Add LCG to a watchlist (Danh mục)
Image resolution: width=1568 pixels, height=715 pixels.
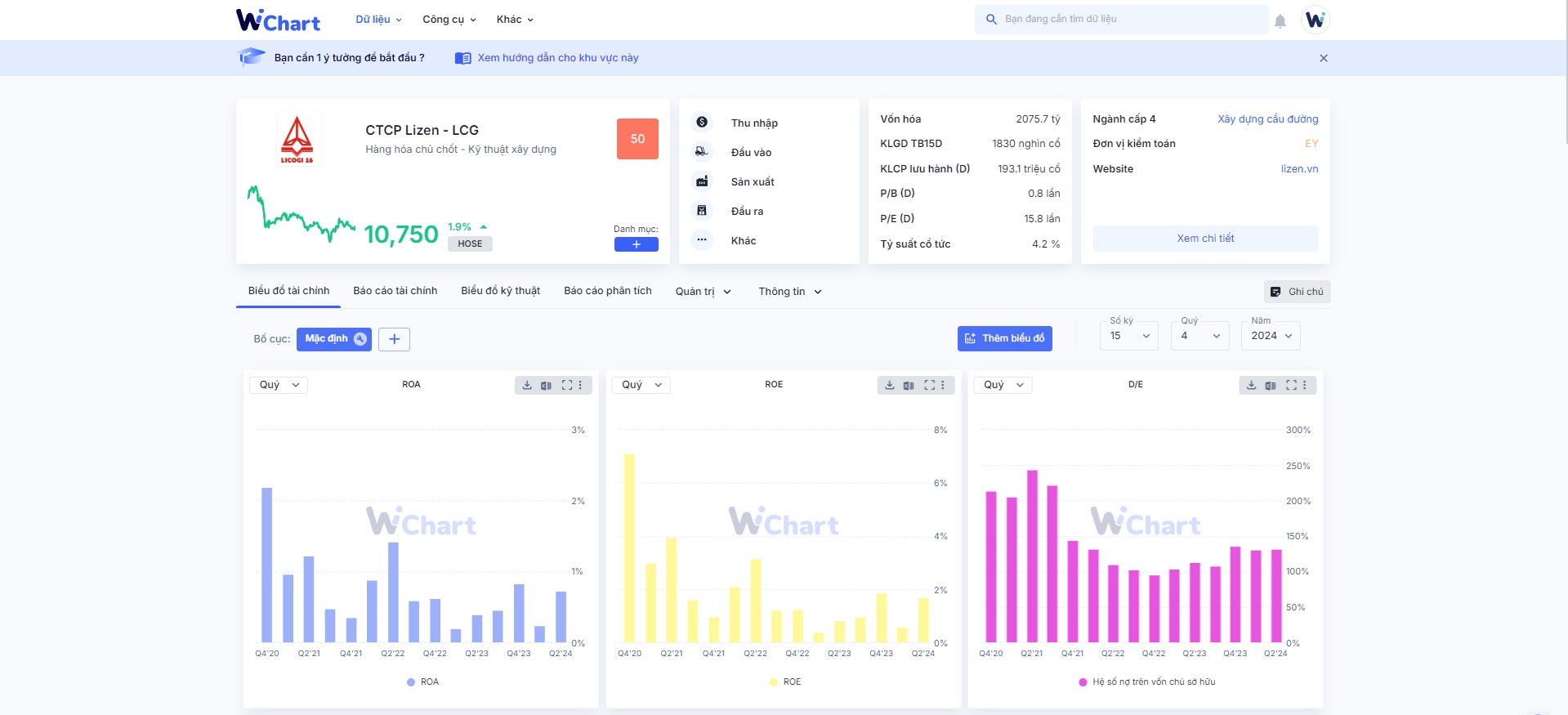636,244
